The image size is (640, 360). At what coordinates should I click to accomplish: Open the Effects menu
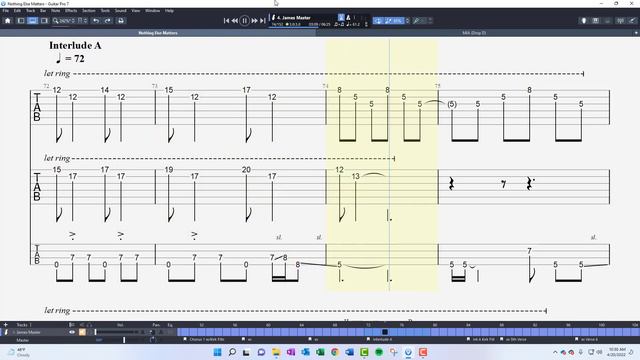tap(71, 11)
